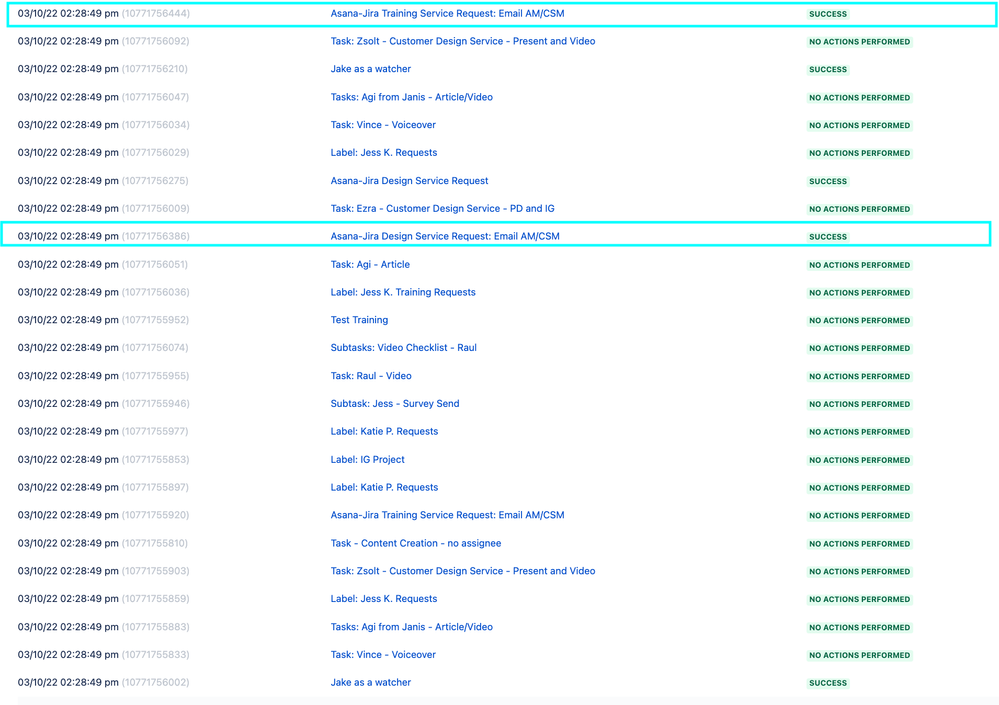This screenshot has height=705, width=999.
Task: Open the Test Training rule link
Action: [359, 320]
